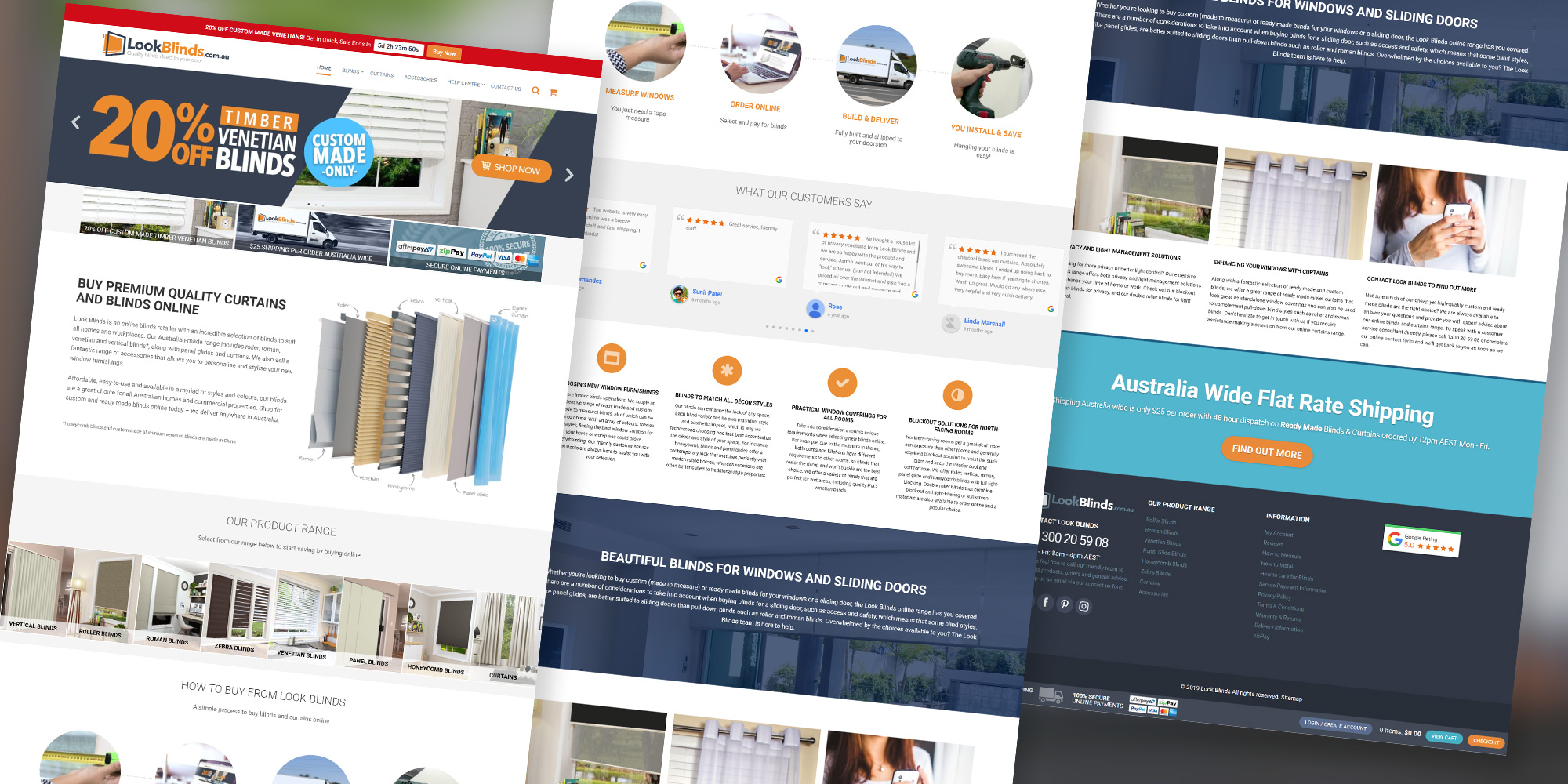Screen dimensions: 1568x784
Task: Advance hero banner with next arrow
Action: tap(569, 174)
